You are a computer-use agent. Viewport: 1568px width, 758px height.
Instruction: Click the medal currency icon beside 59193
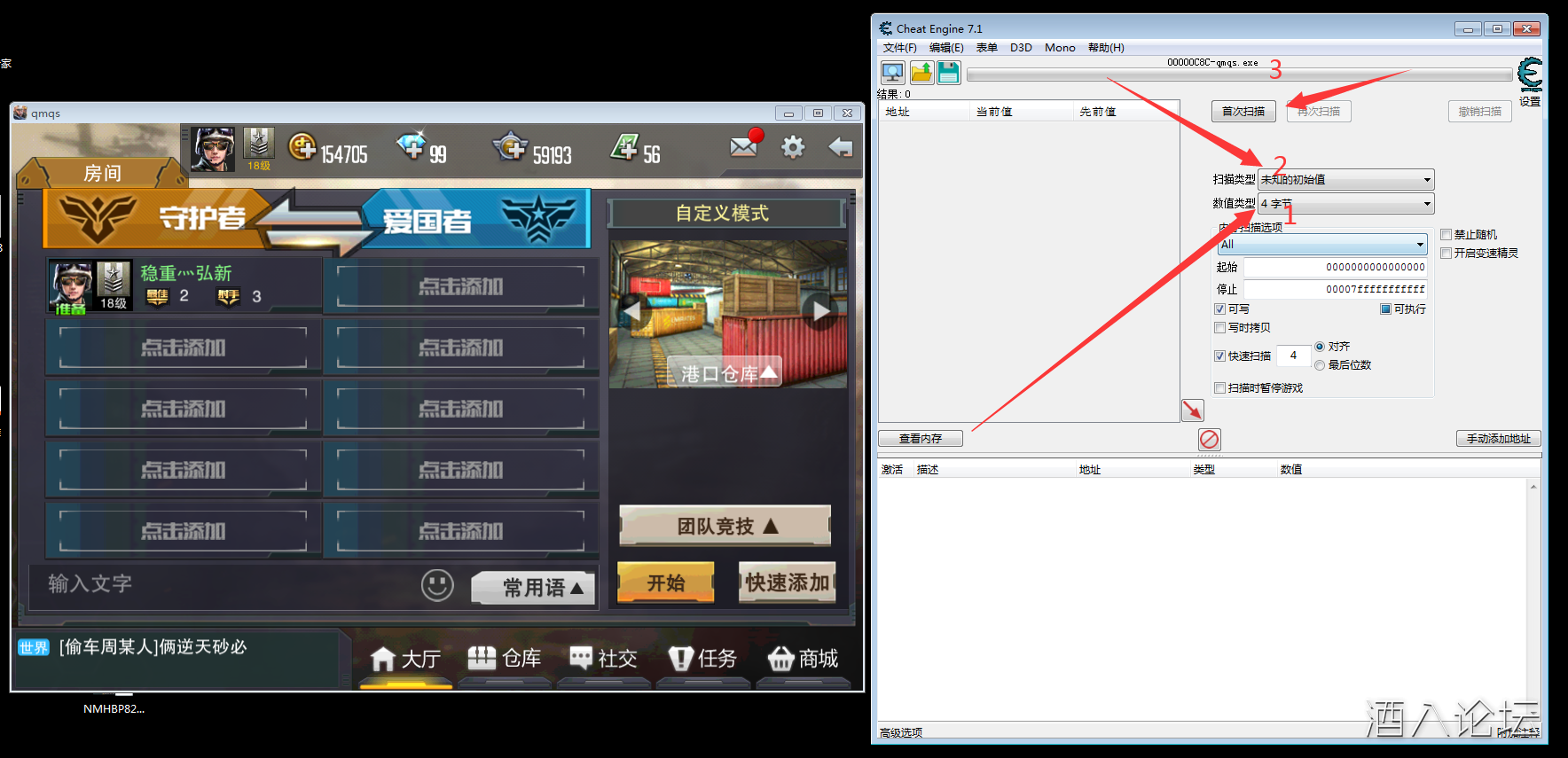pyautogui.click(x=511, y=146)
